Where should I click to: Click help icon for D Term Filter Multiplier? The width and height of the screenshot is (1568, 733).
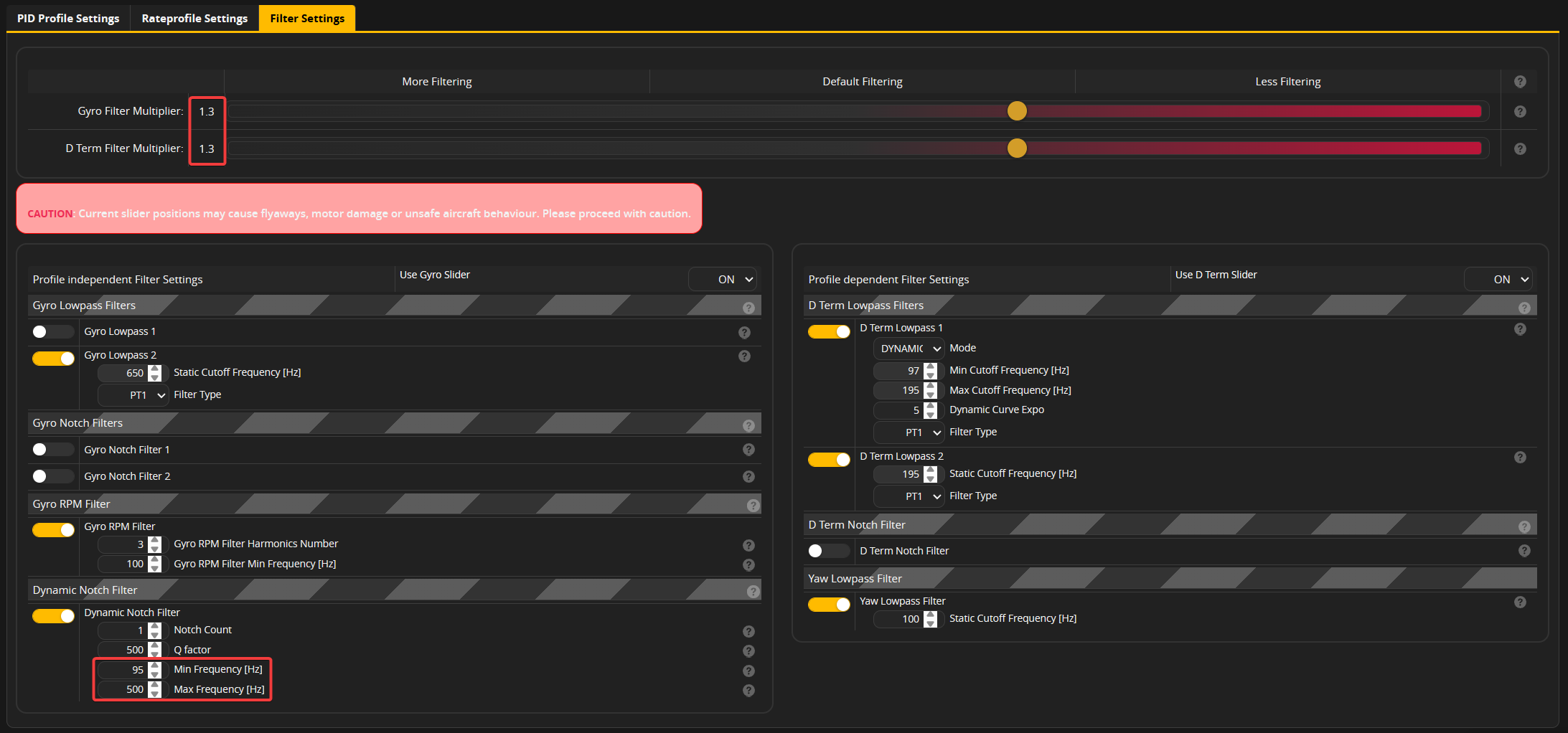tap(1519, 149)
